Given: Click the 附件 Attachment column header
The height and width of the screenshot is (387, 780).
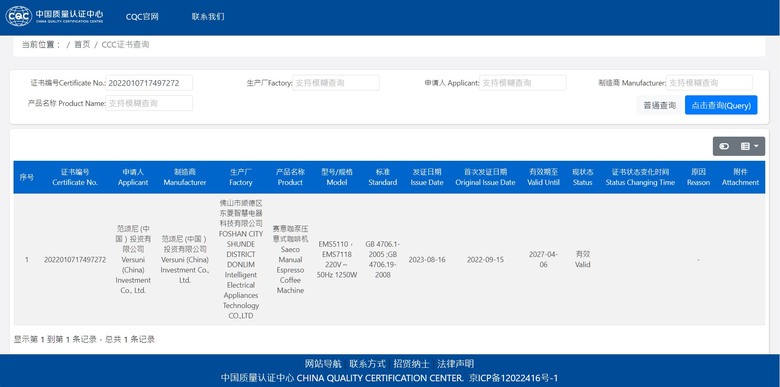Looking at the screenshot, I should click(x=740, y=177).
